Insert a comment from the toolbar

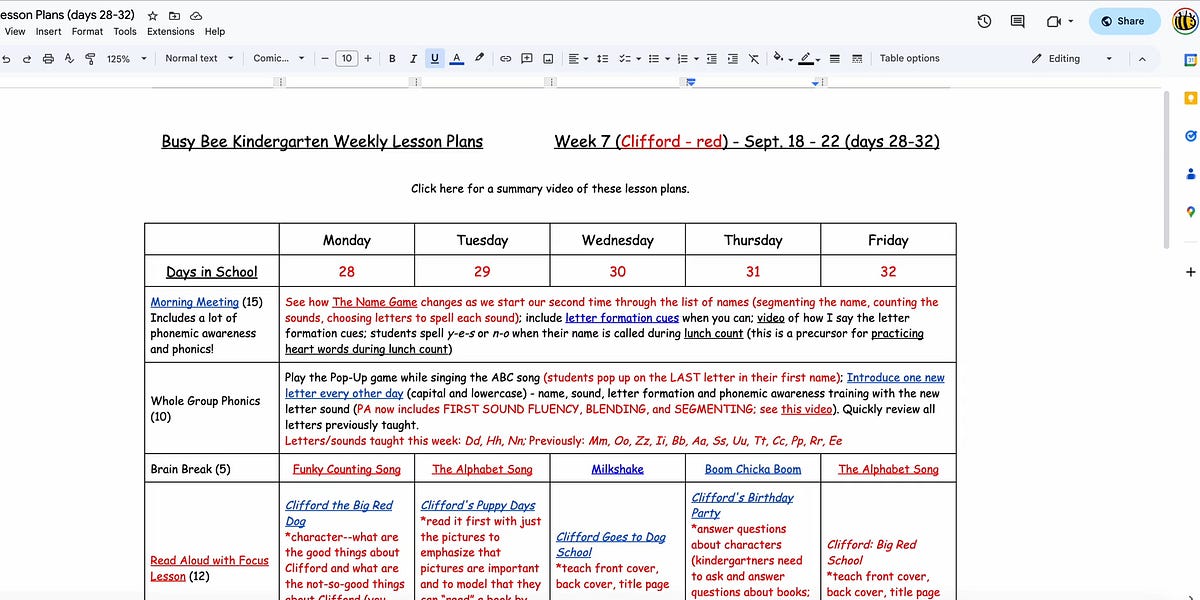526,58
